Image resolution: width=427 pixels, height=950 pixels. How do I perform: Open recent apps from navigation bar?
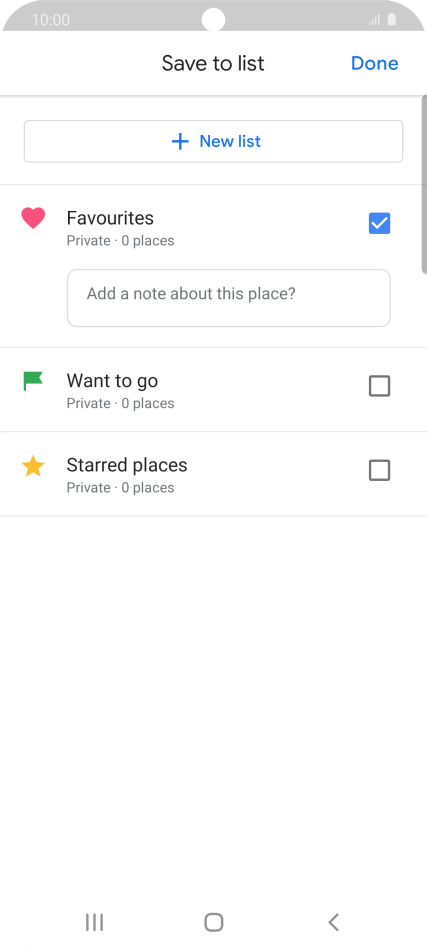(x=94, y=922)
